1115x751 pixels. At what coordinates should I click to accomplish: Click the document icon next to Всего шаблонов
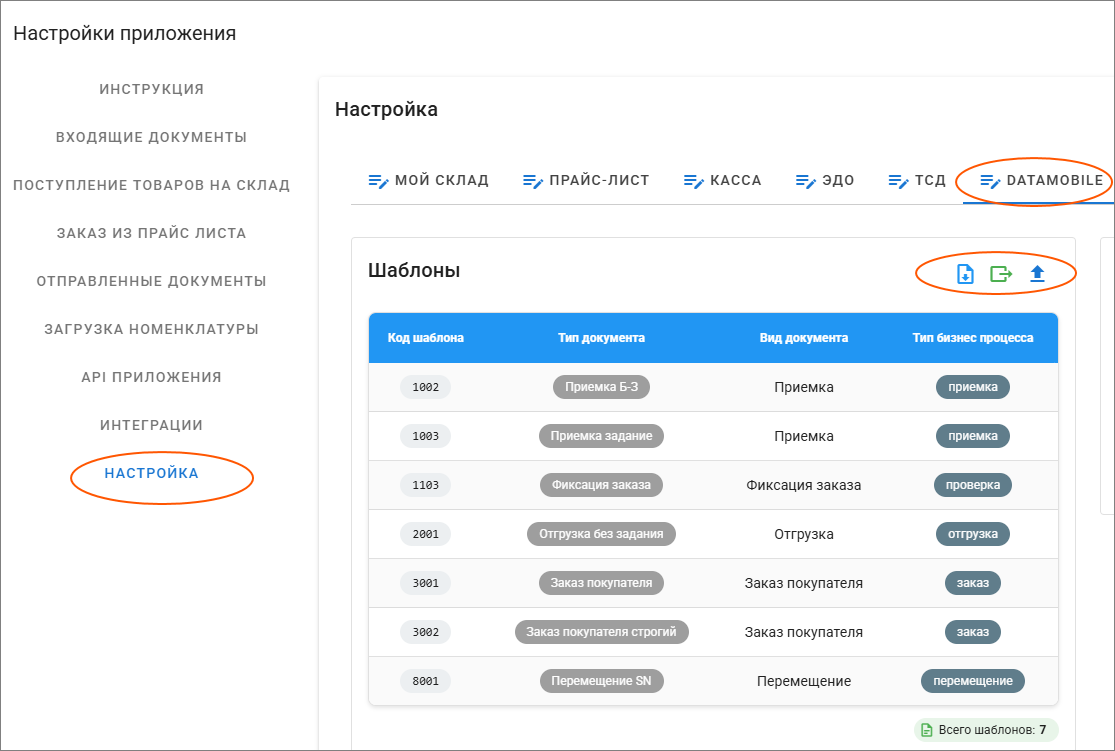[926, 730]
